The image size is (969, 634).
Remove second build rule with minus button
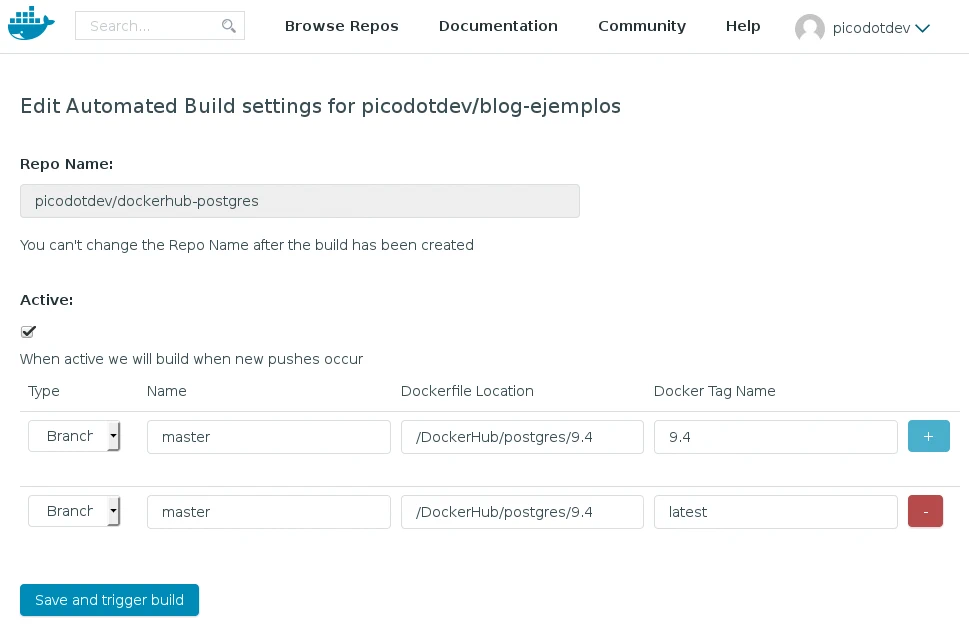click(925, 511)
